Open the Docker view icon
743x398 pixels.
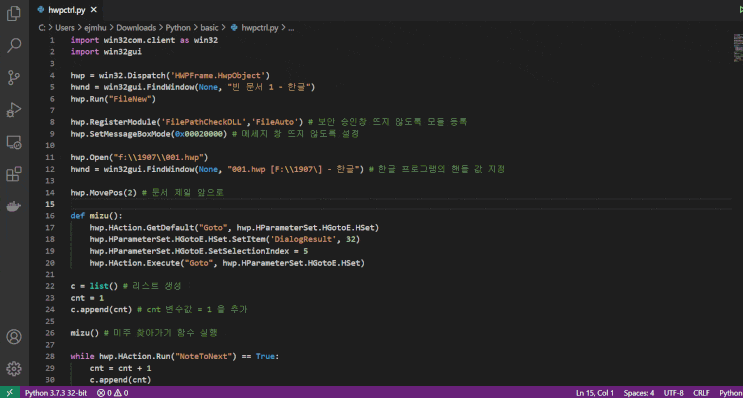click(x=14, y=207)
